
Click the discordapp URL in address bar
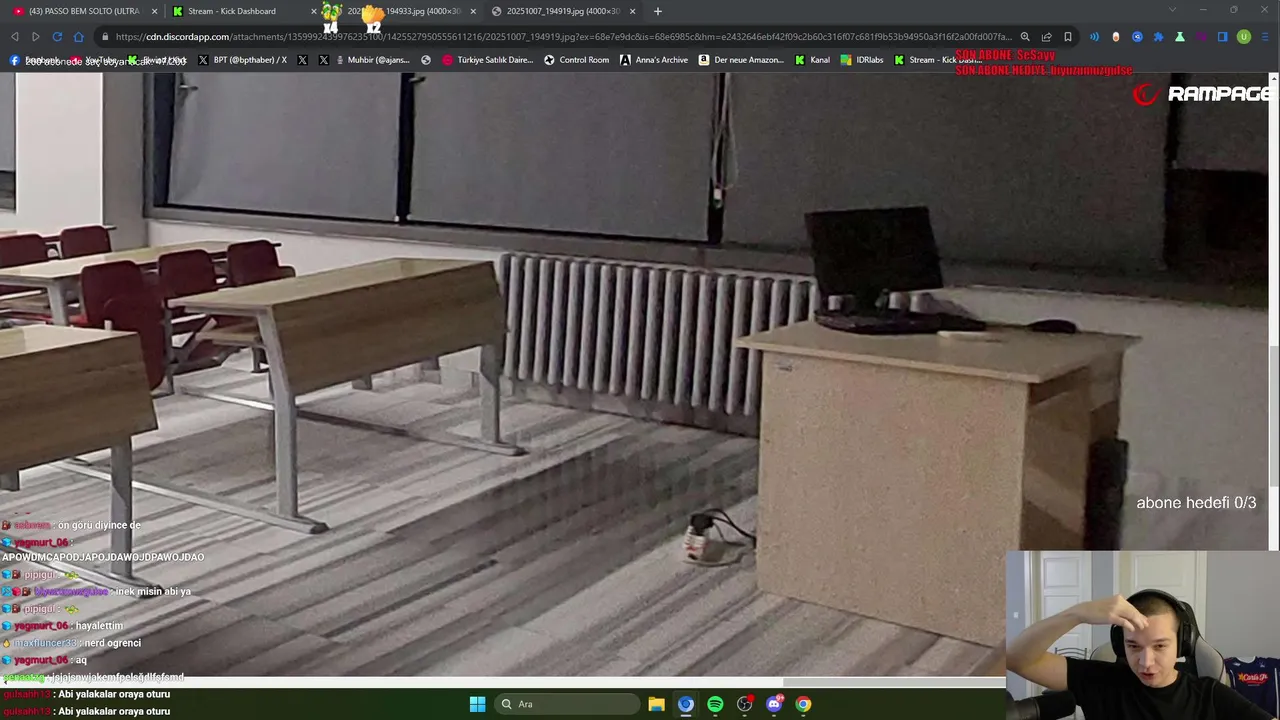(563, 37)
